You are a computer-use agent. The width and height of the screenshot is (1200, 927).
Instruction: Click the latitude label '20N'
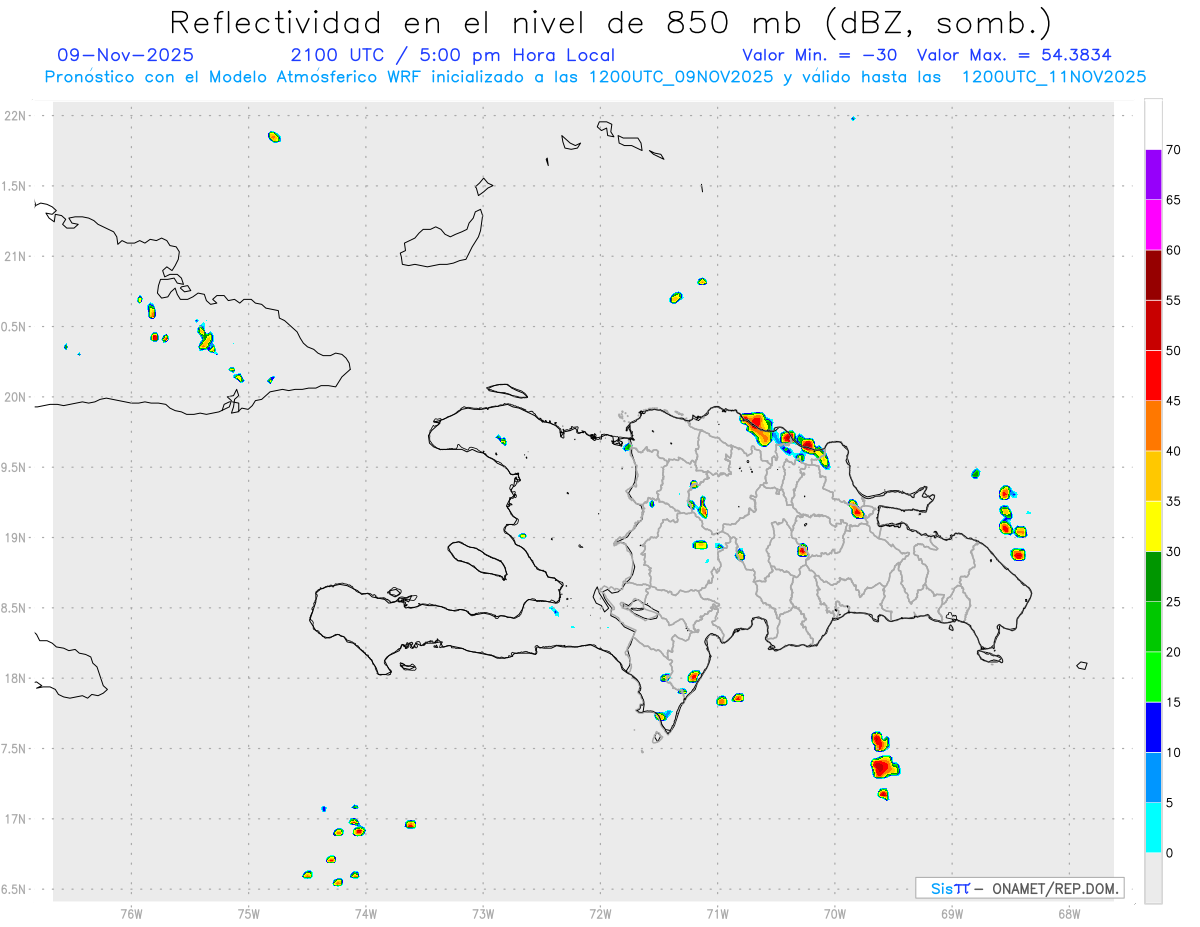coord(16,397)
